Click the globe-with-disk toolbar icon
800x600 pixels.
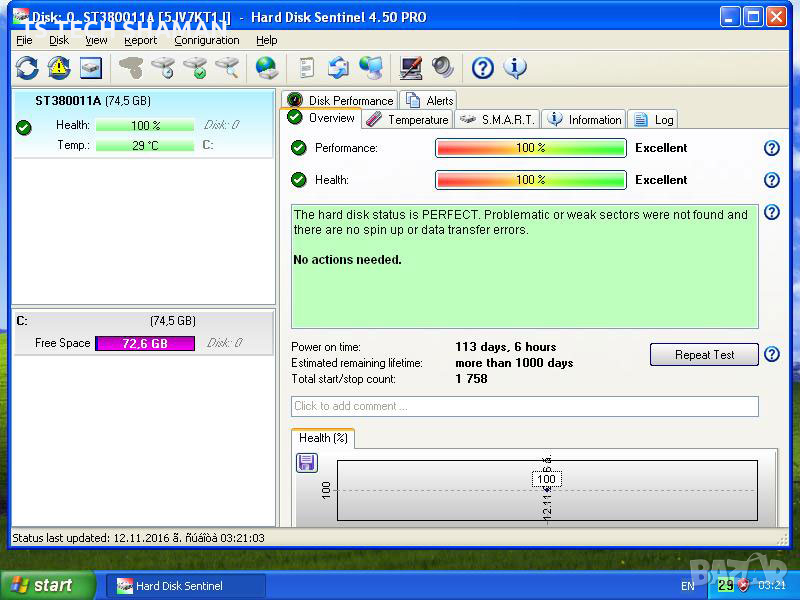coord(266,68)
